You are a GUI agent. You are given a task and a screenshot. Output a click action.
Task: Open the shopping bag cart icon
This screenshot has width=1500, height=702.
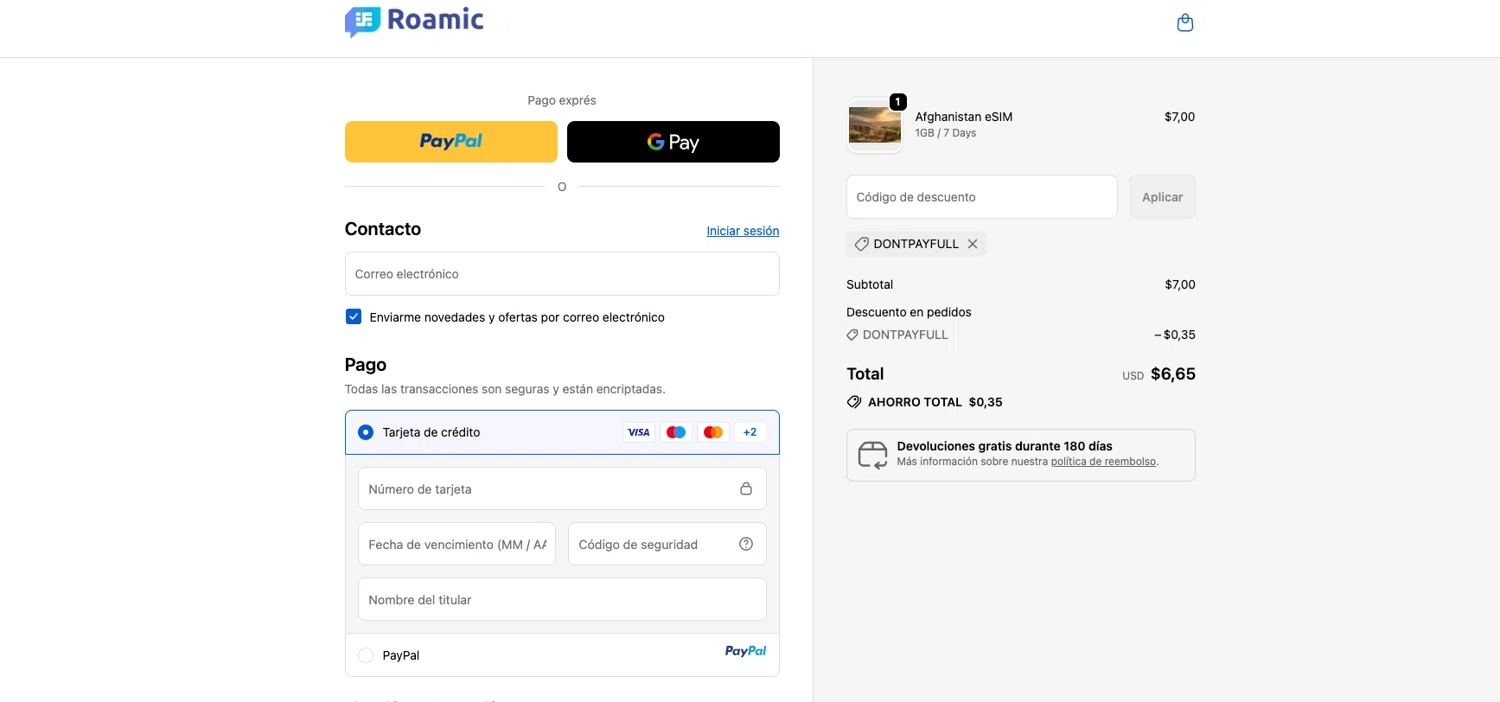click(1185, 22)
